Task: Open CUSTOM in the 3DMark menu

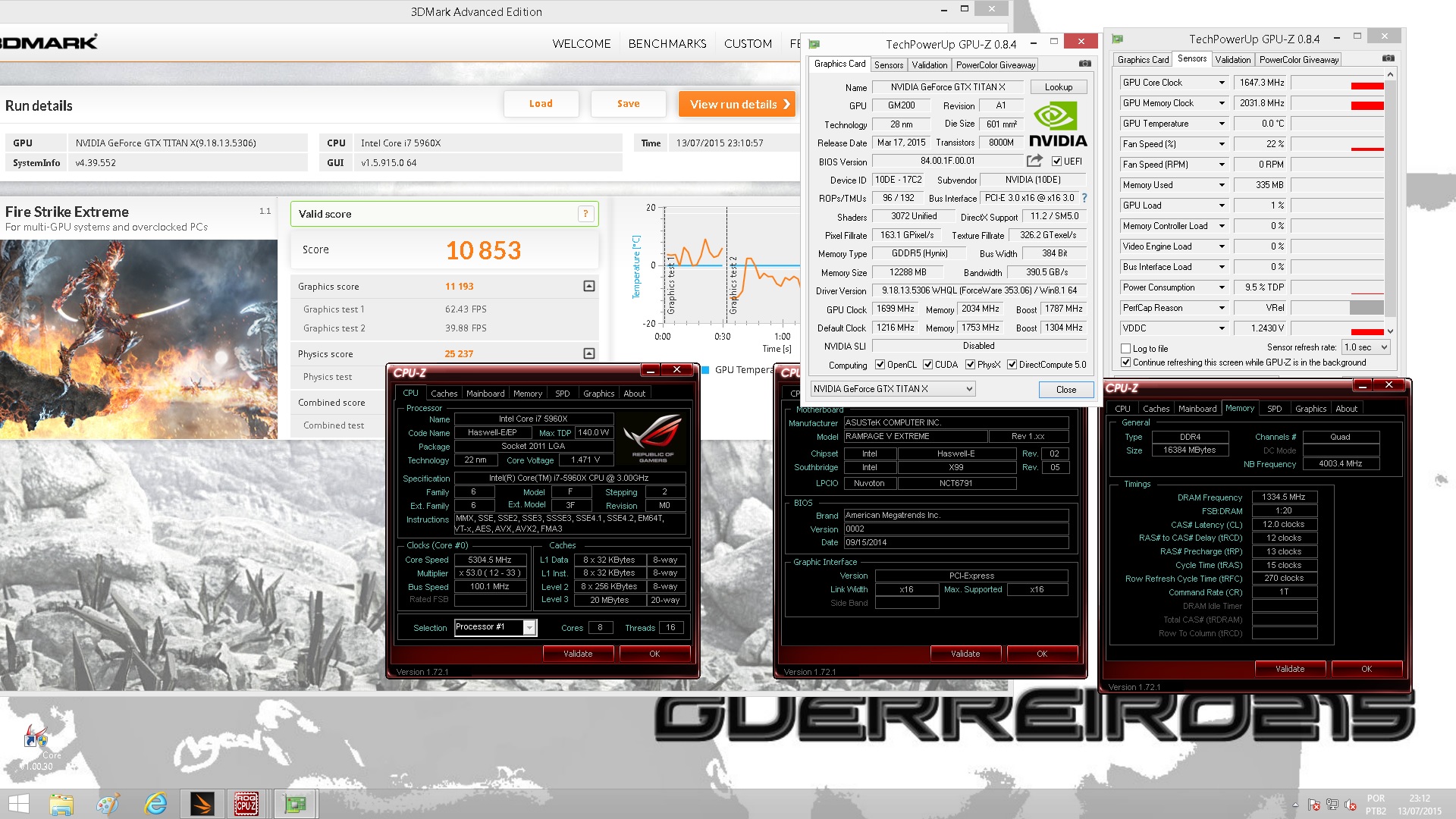Action: pos(748,44)
